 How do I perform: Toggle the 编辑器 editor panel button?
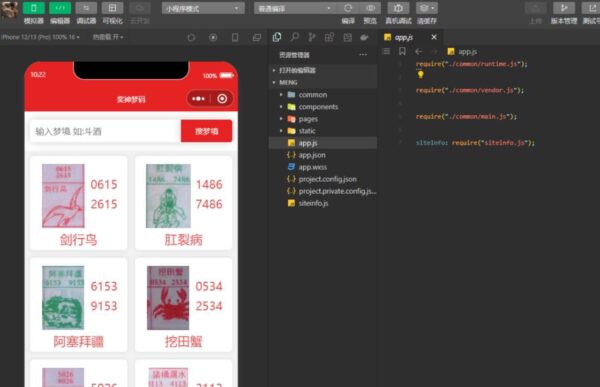[x=60, y=8]
